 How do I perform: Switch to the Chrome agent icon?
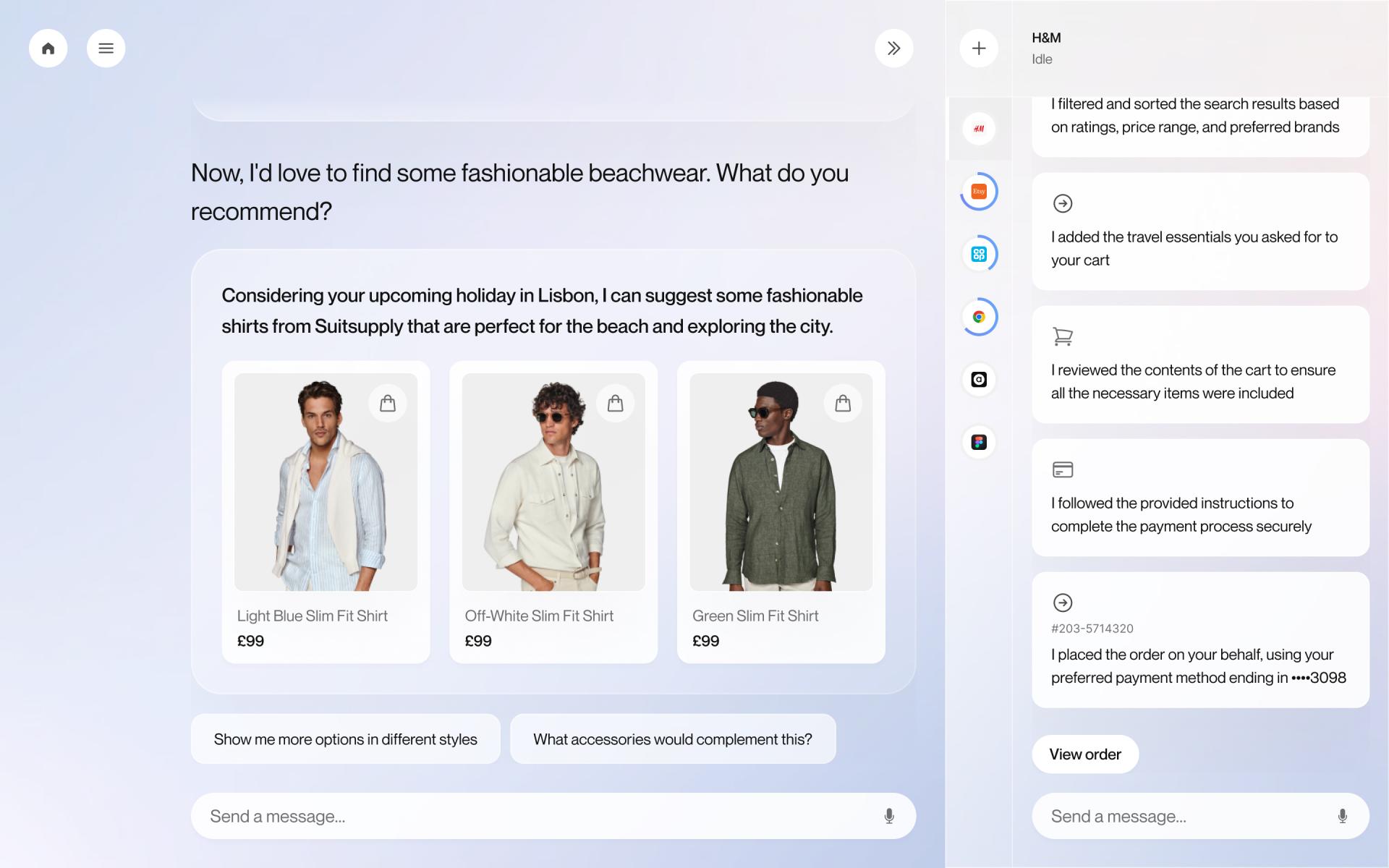point(979,317)
